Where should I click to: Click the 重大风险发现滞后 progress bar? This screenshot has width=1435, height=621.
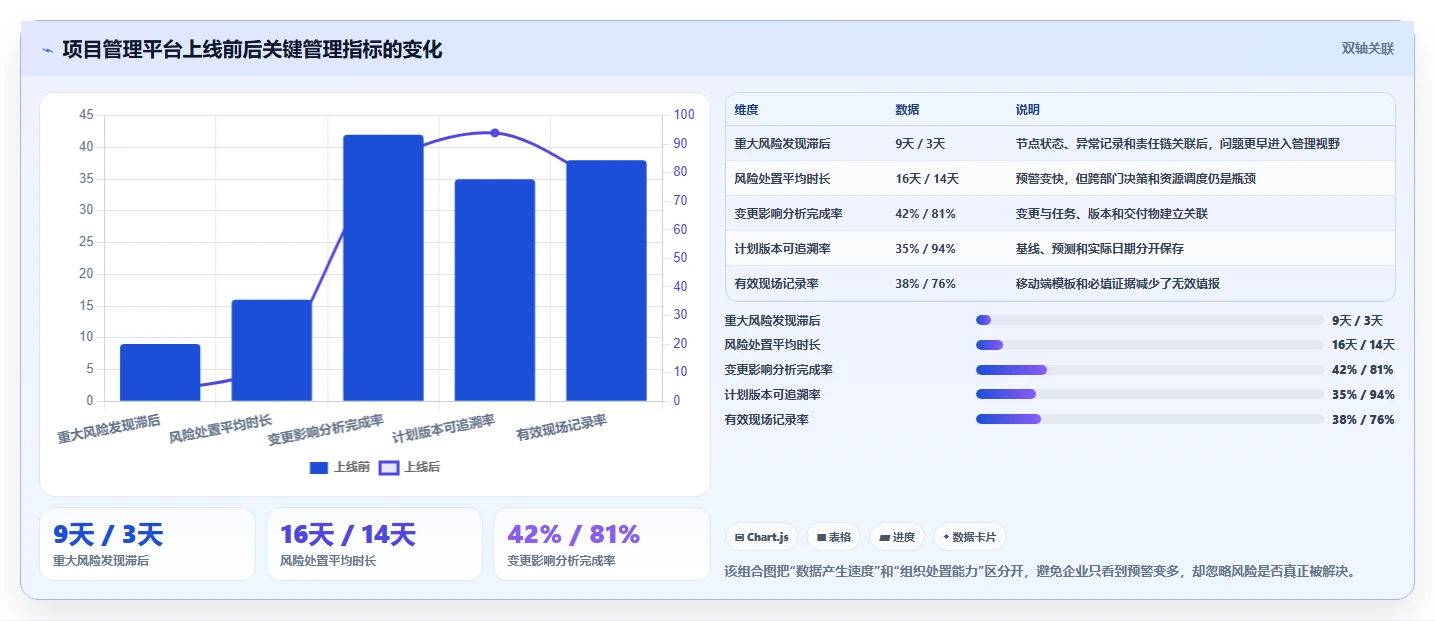click(x=1150, y=320)
